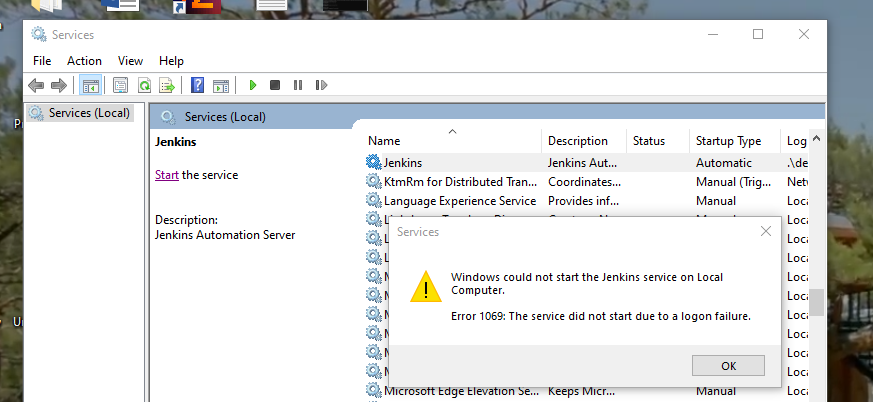Open the View menu
Screen dimensions: 873x402
130,61
